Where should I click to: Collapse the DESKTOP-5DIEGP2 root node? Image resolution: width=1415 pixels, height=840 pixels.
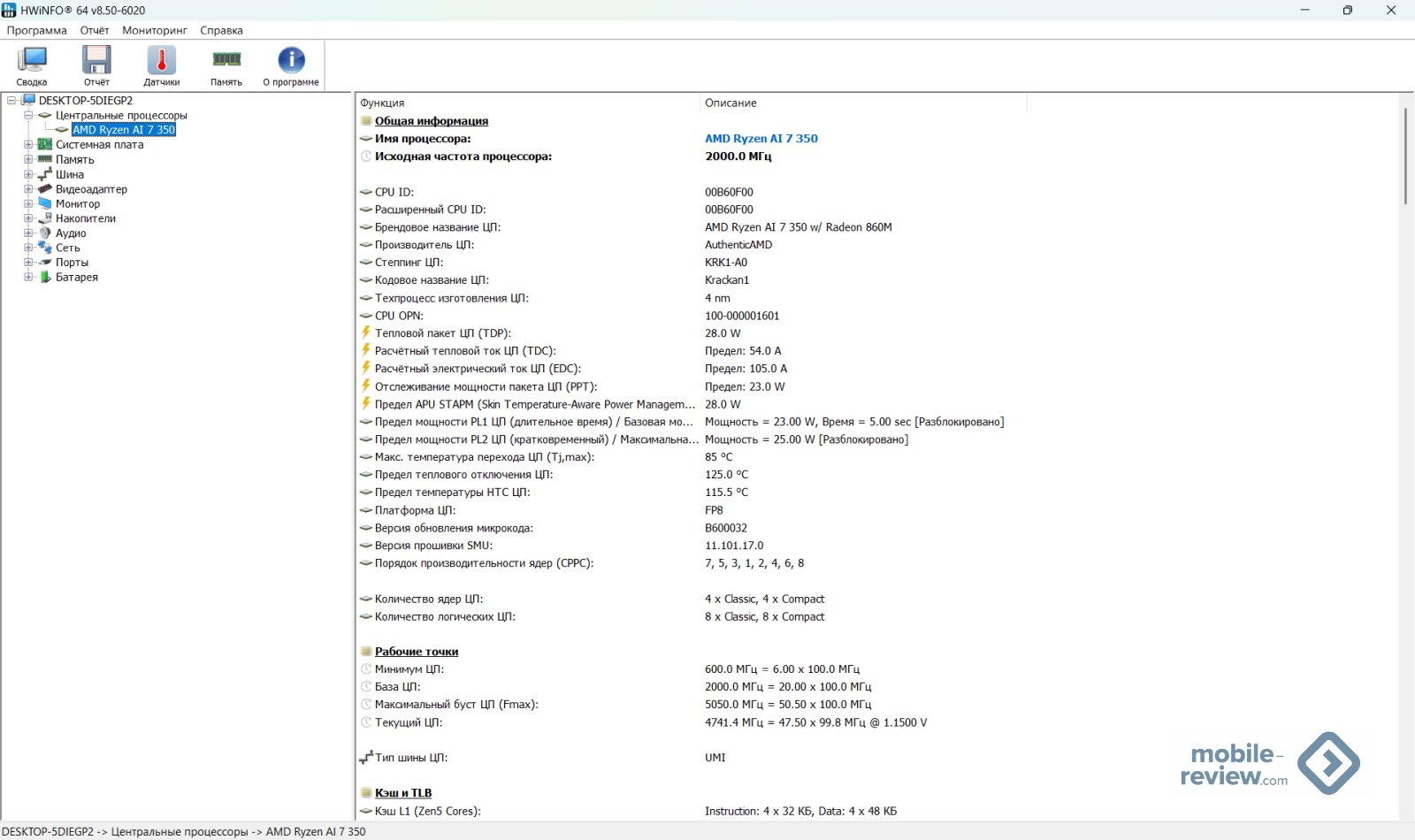11,101
